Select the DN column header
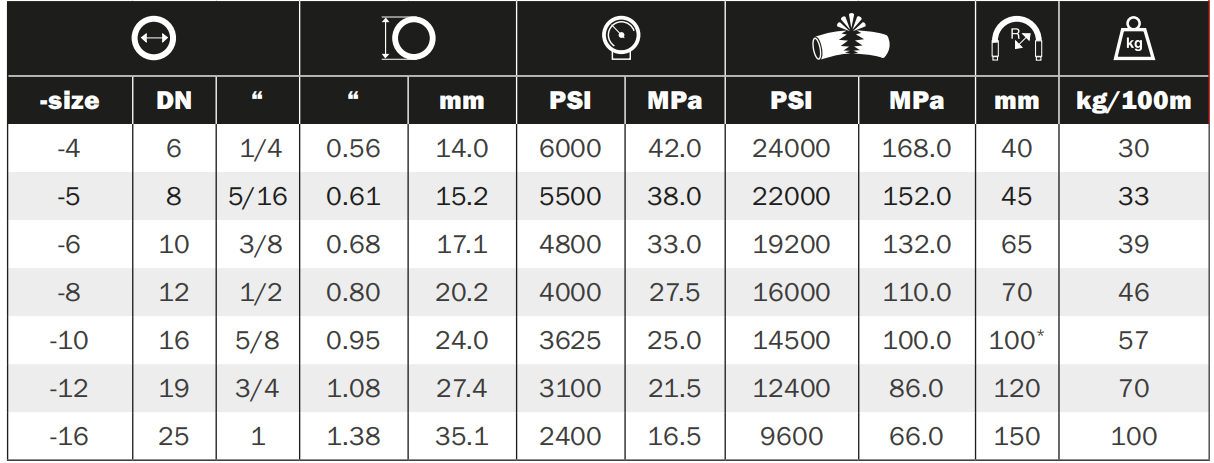This screenshot has width=1214, height=463. [174, 101]
